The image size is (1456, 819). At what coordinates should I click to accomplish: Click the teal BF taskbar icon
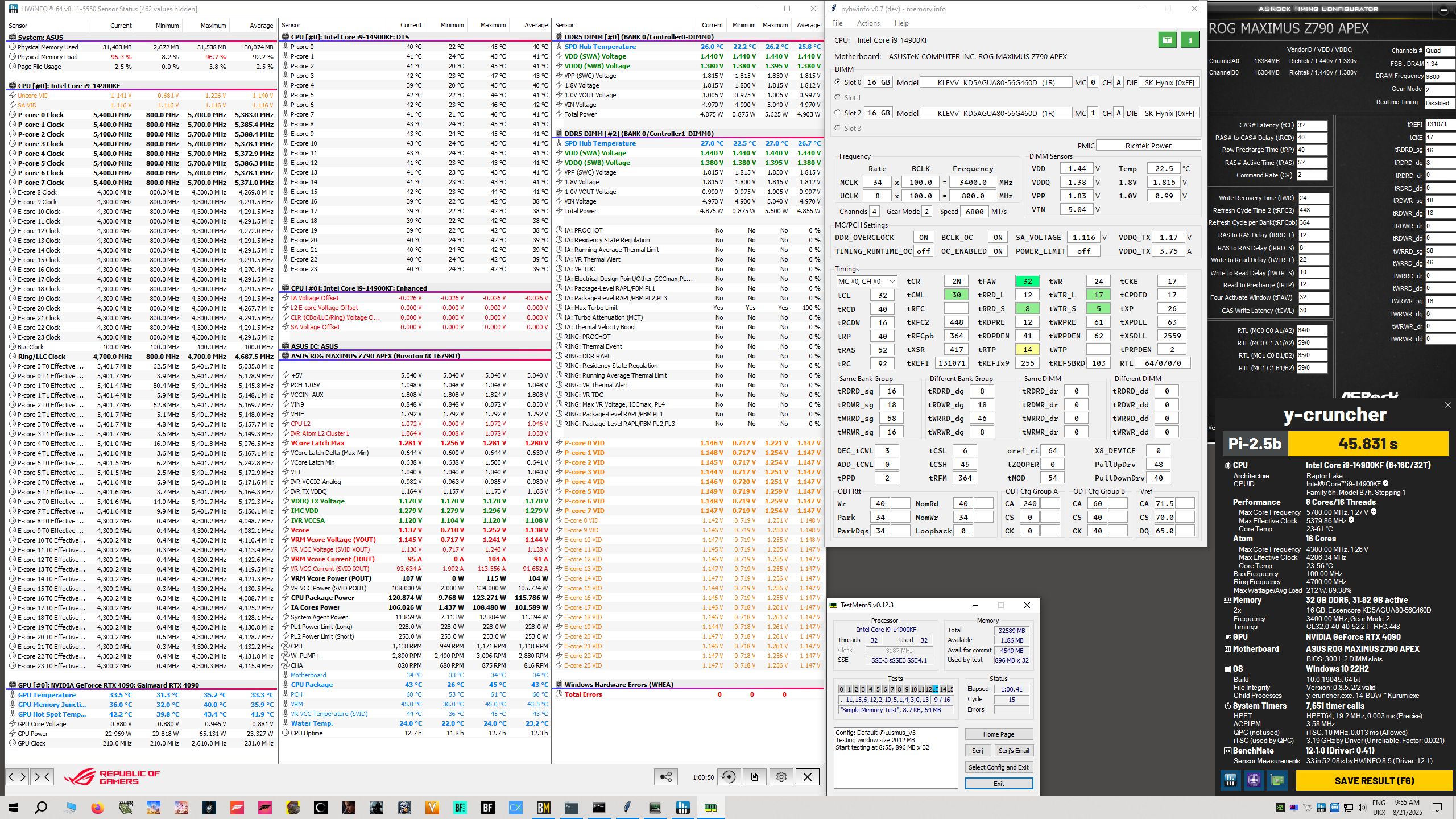460,808
